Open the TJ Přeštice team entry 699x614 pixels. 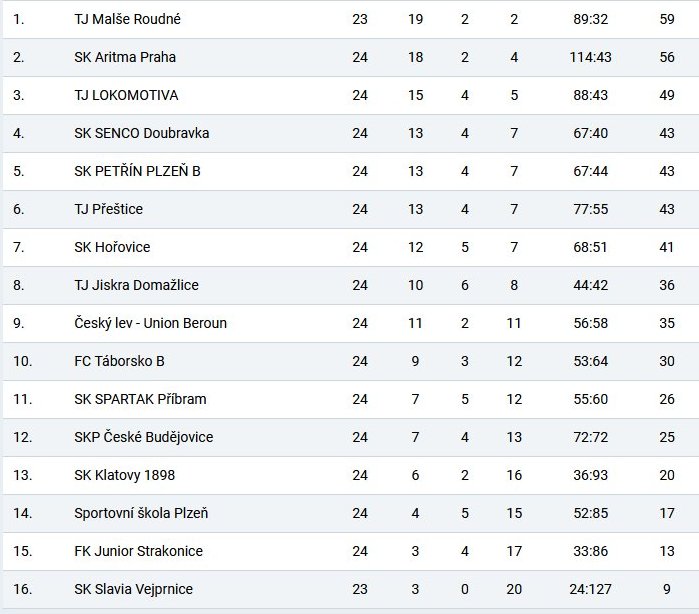coord(108,209)
